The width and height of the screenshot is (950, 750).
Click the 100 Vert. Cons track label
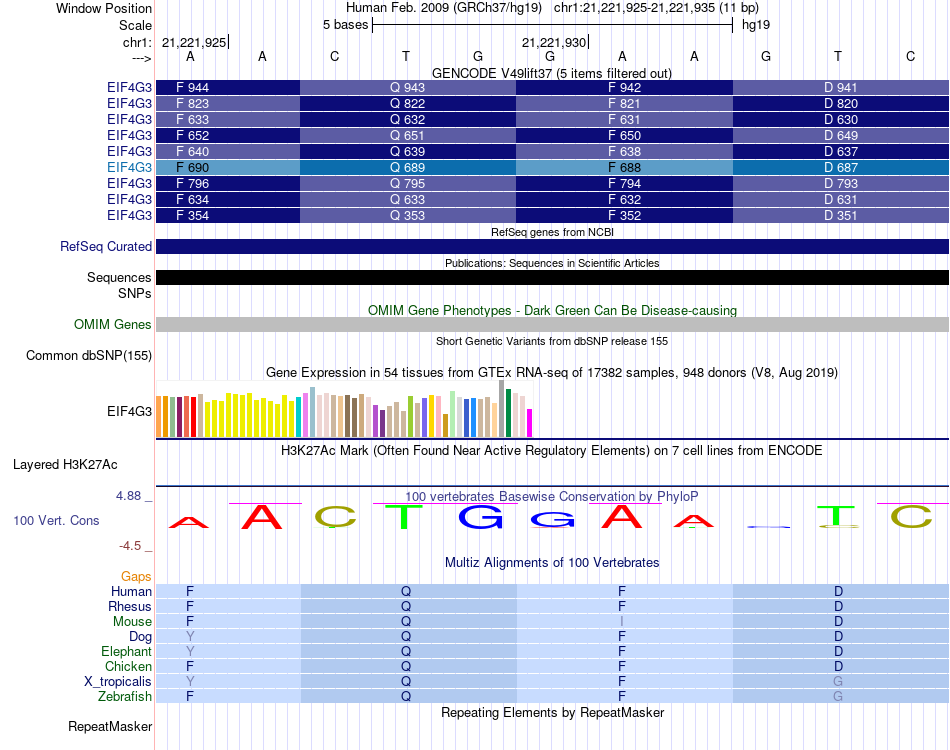(x=56, y=520)
